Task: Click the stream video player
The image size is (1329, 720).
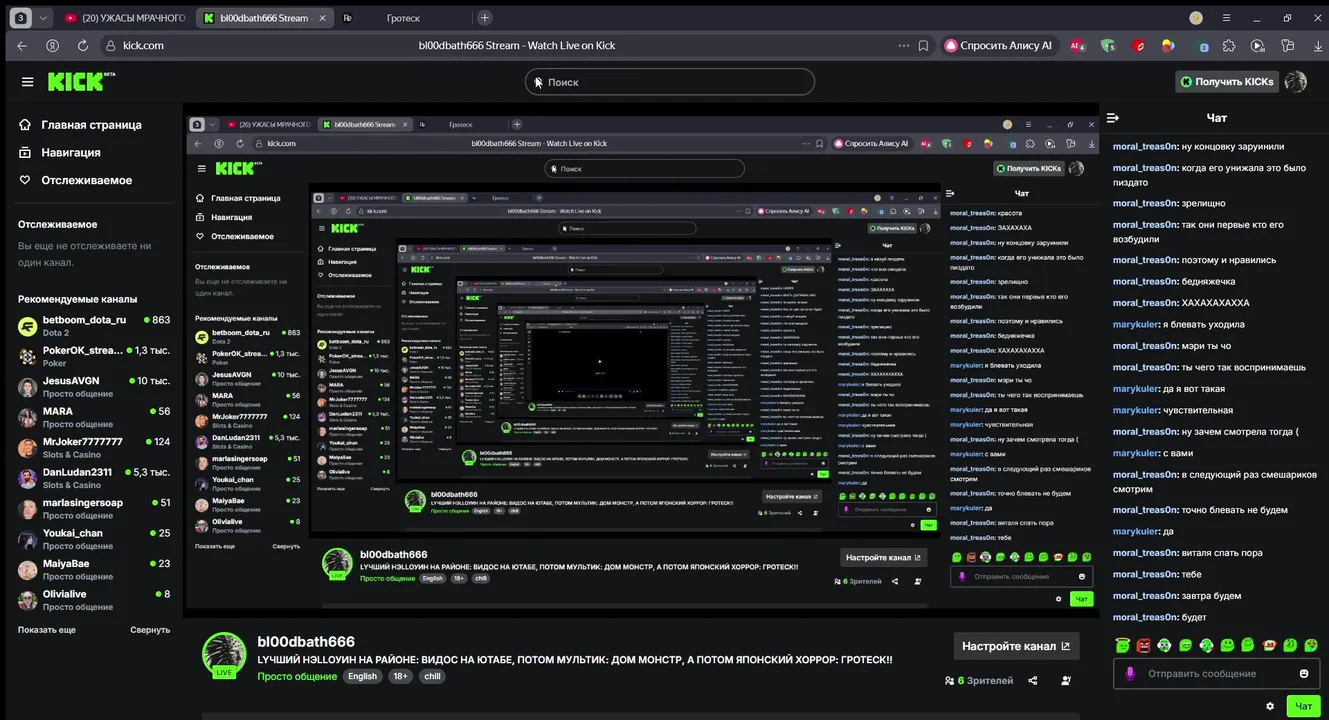Action: click(x=640, y=358)
